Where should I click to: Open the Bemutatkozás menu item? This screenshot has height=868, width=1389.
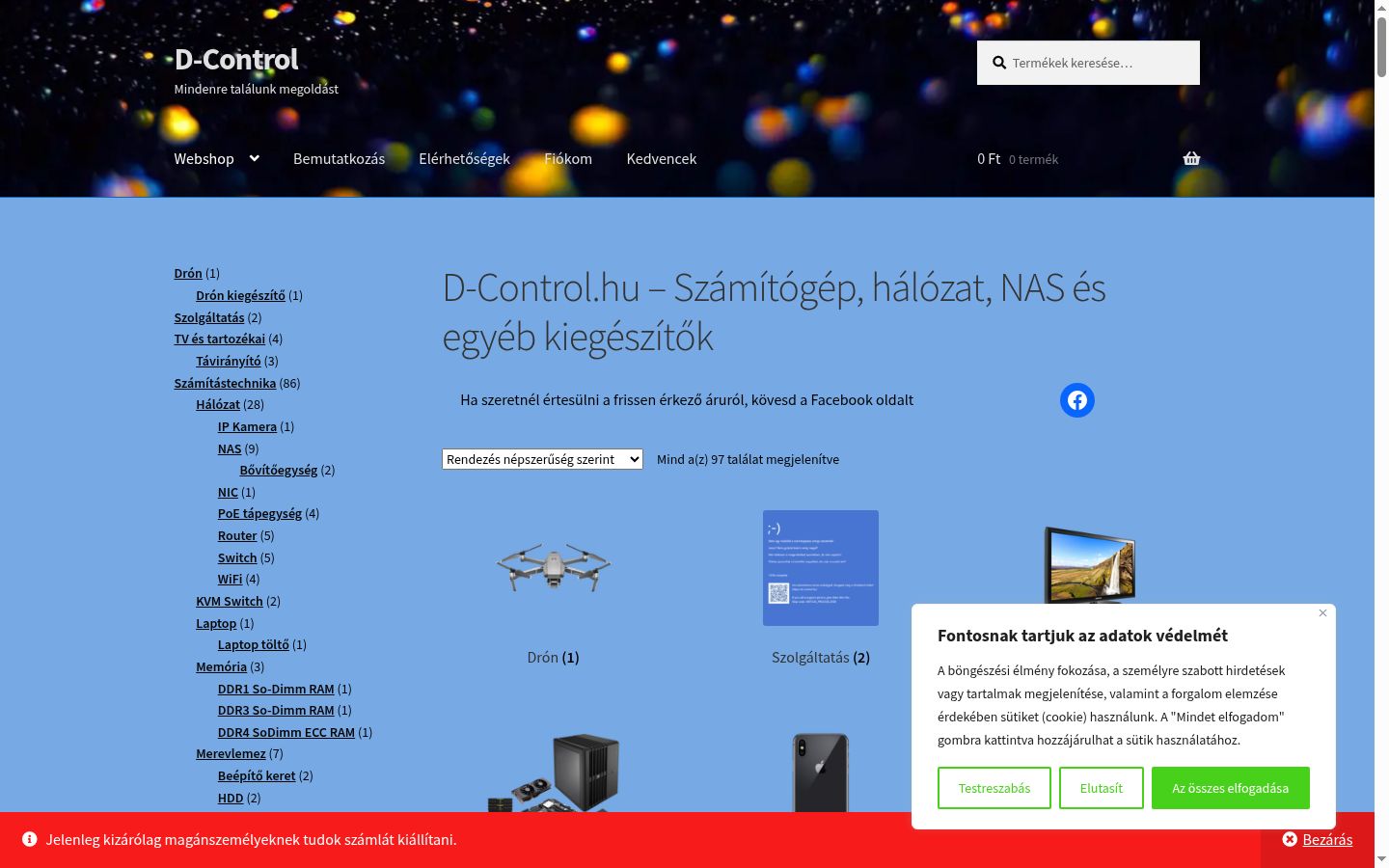(339, 159)
